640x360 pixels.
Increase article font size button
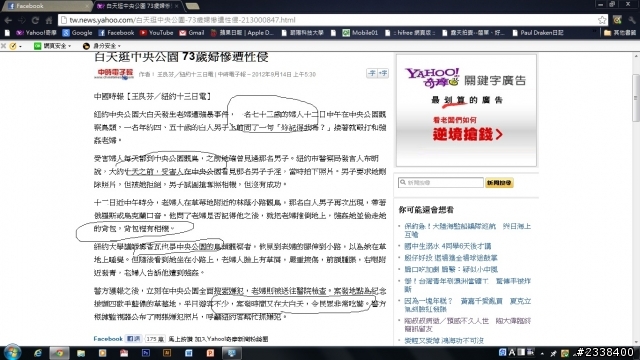point(383,73)
